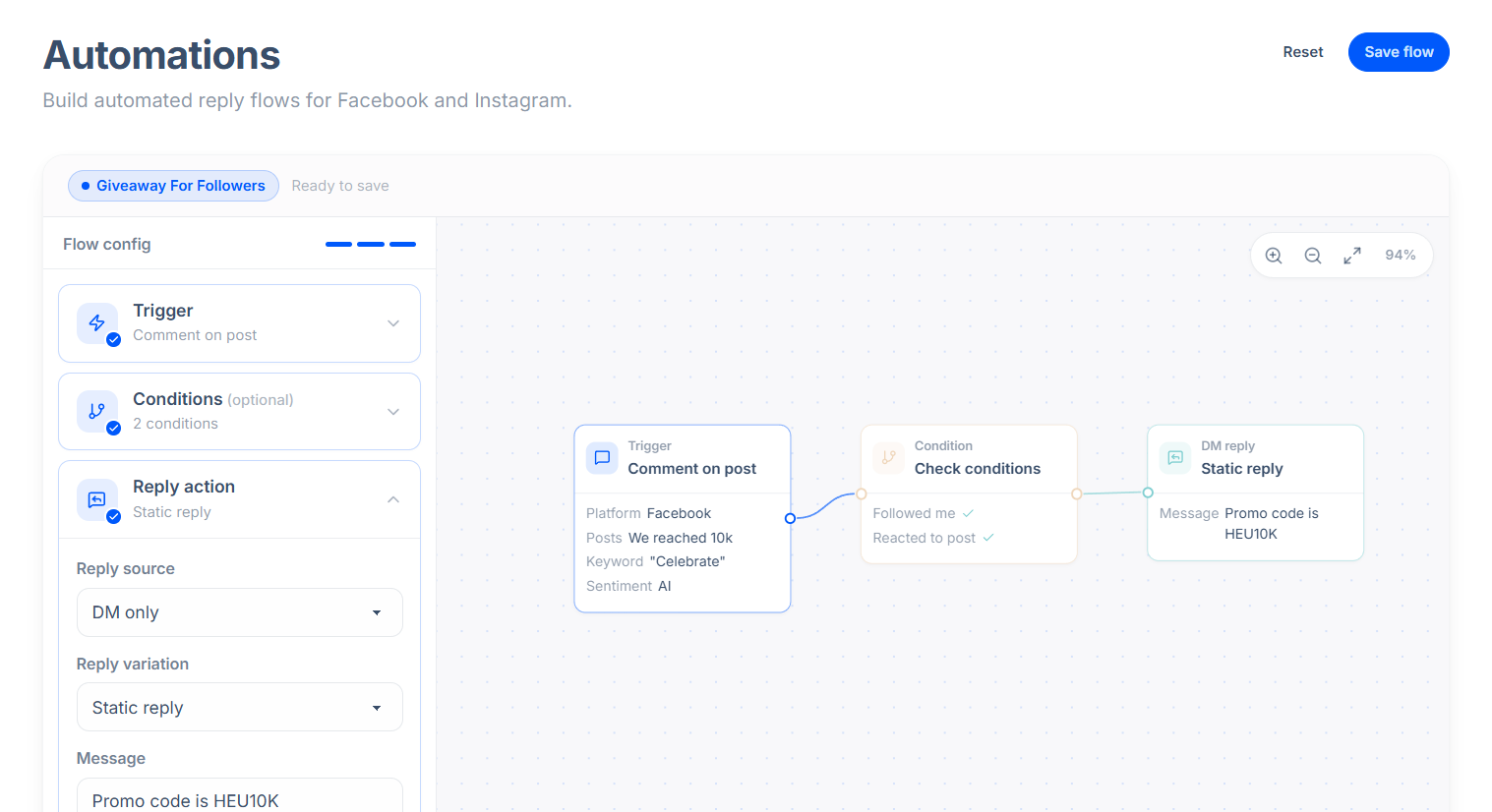Click Reacted to post condition row
The width and height of the screenshot is (1492, 812).
coord(933,538)
